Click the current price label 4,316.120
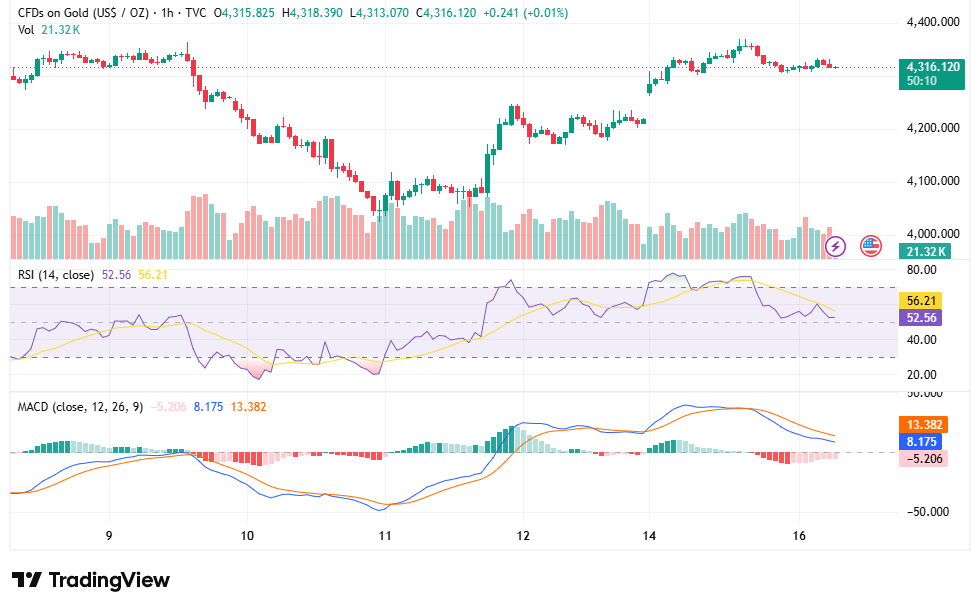 932,67
